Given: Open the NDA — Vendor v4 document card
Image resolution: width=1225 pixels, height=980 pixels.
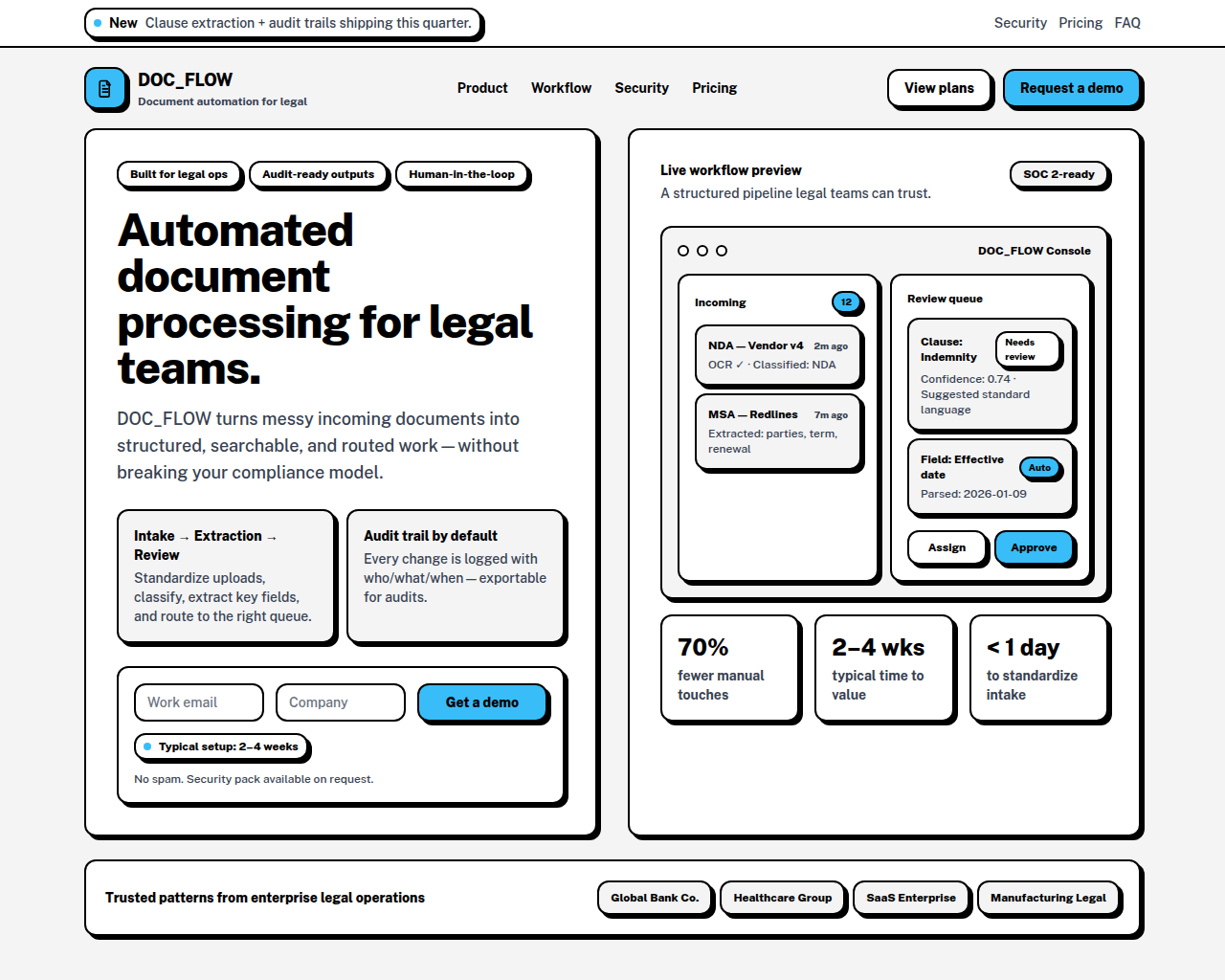Looking at the screenshot, I should [x=778, y=355].
